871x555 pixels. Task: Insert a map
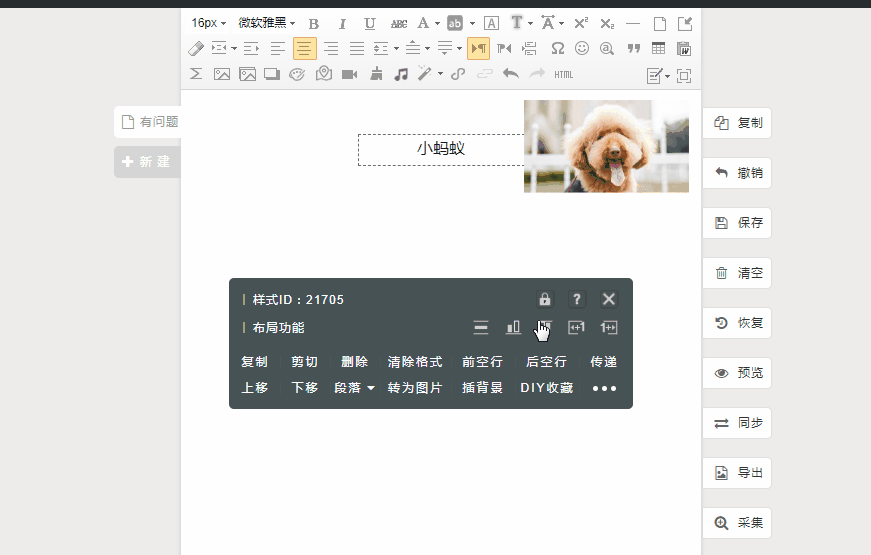coord(324,74)
